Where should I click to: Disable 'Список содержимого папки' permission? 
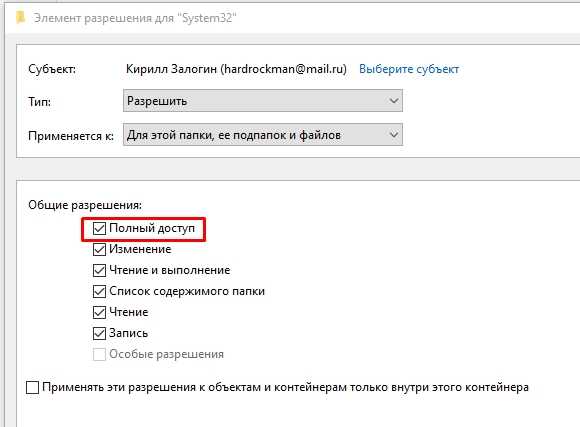point(99,292)
